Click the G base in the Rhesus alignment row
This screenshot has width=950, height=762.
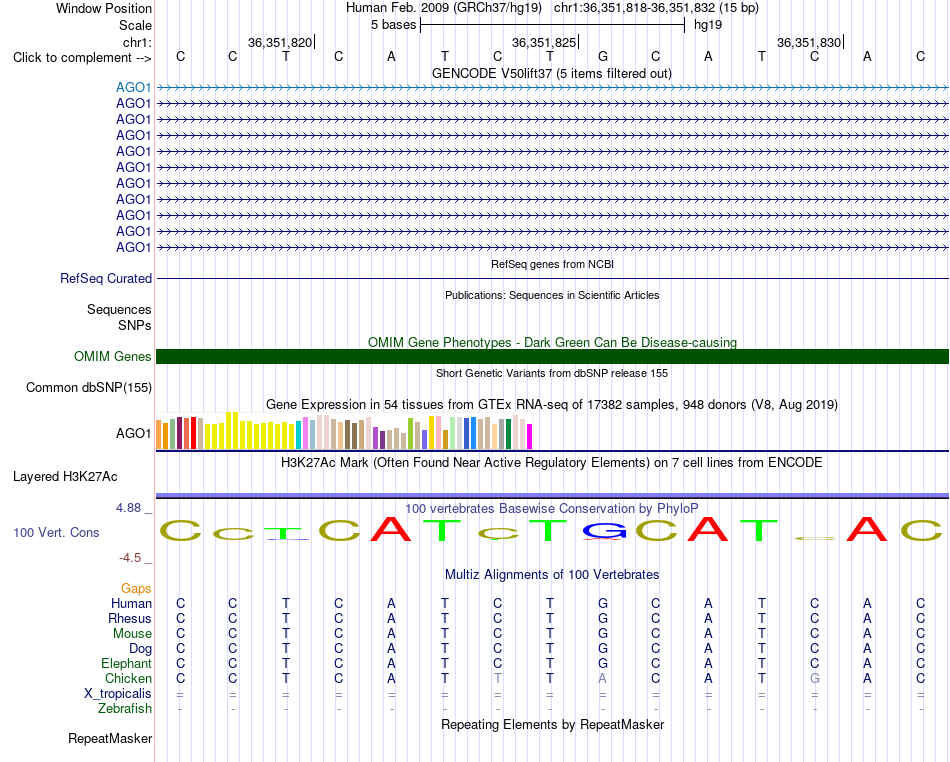tap(603, 619)
